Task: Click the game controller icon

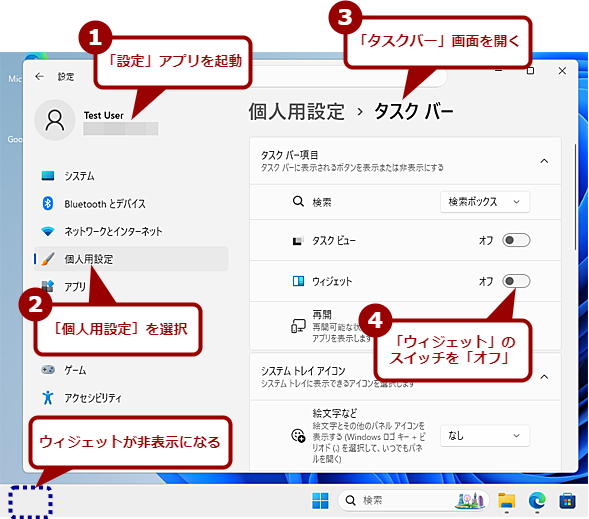Action: pyautogui.click(x=48, y=370)
